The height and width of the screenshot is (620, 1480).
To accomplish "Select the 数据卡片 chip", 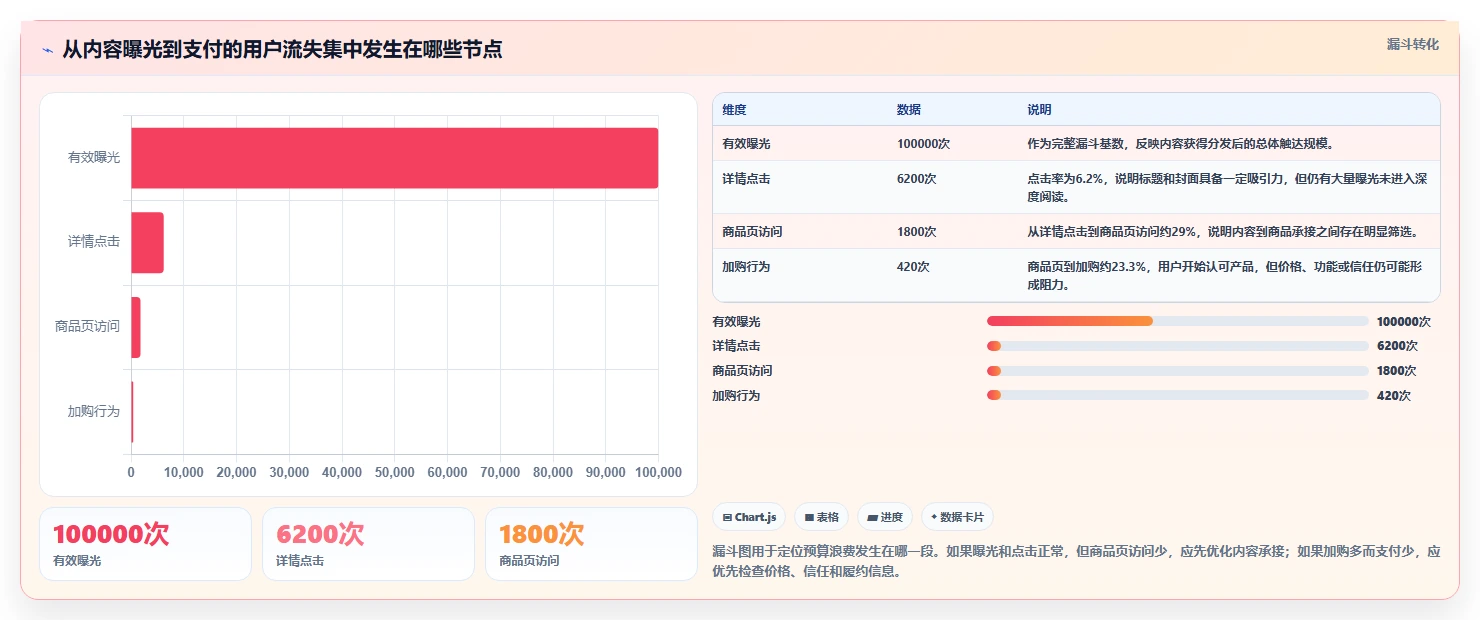I will pos(957,517).
